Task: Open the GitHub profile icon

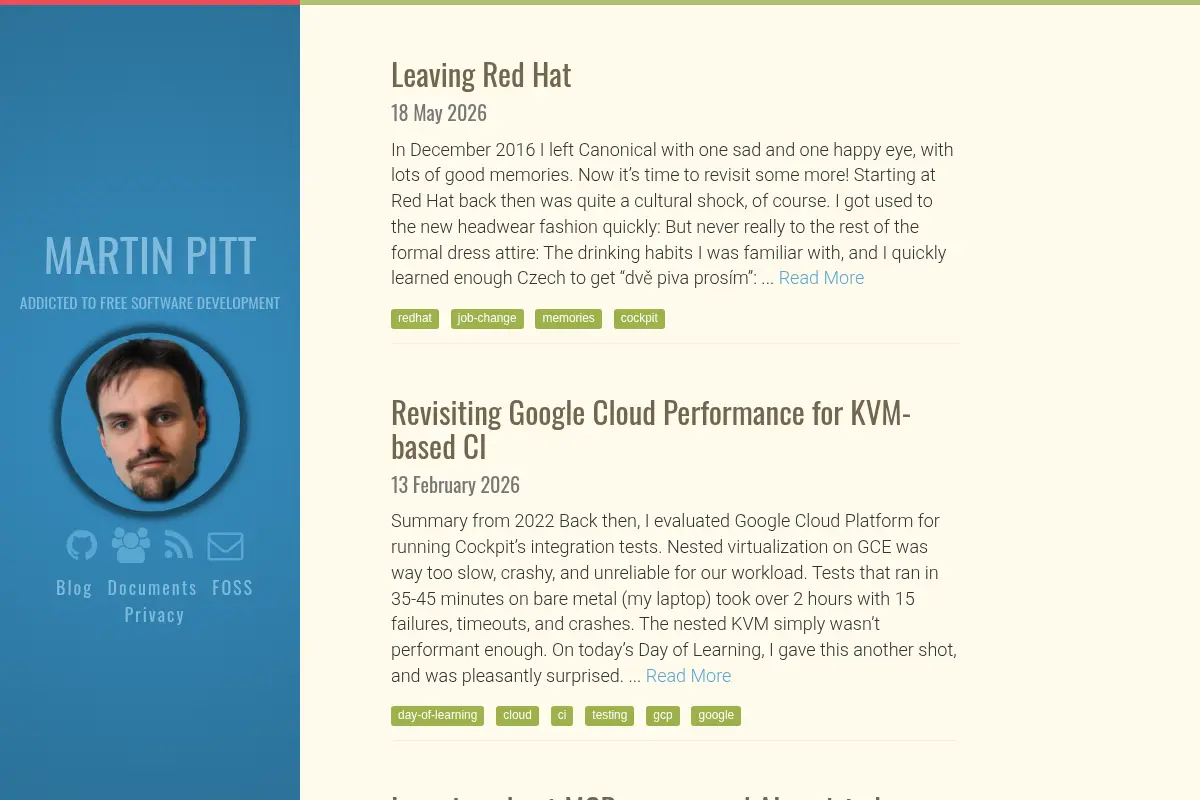Action: pyautogui.click(x=82, y=545)
